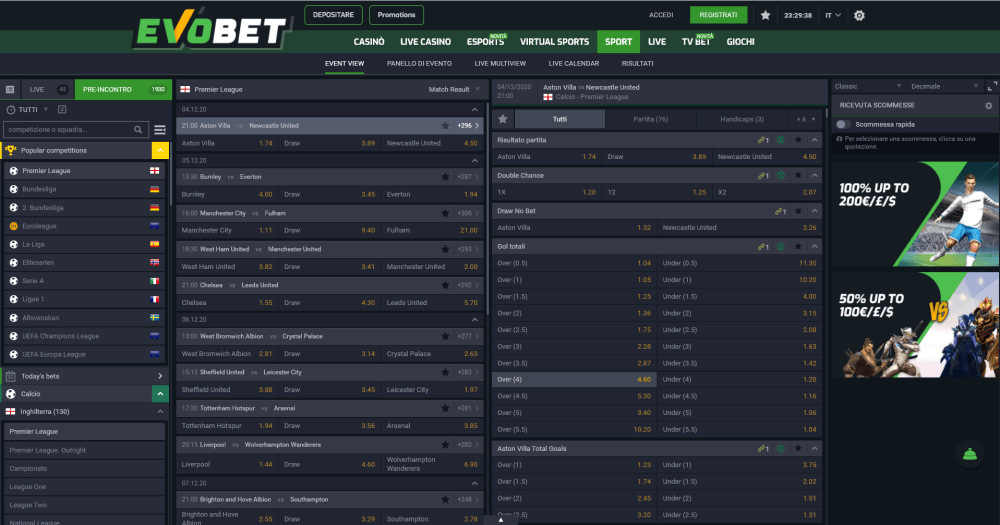Select the Partita (76) market tab
This screenshot has height=525, width=1000.
(x=651, y=119)
